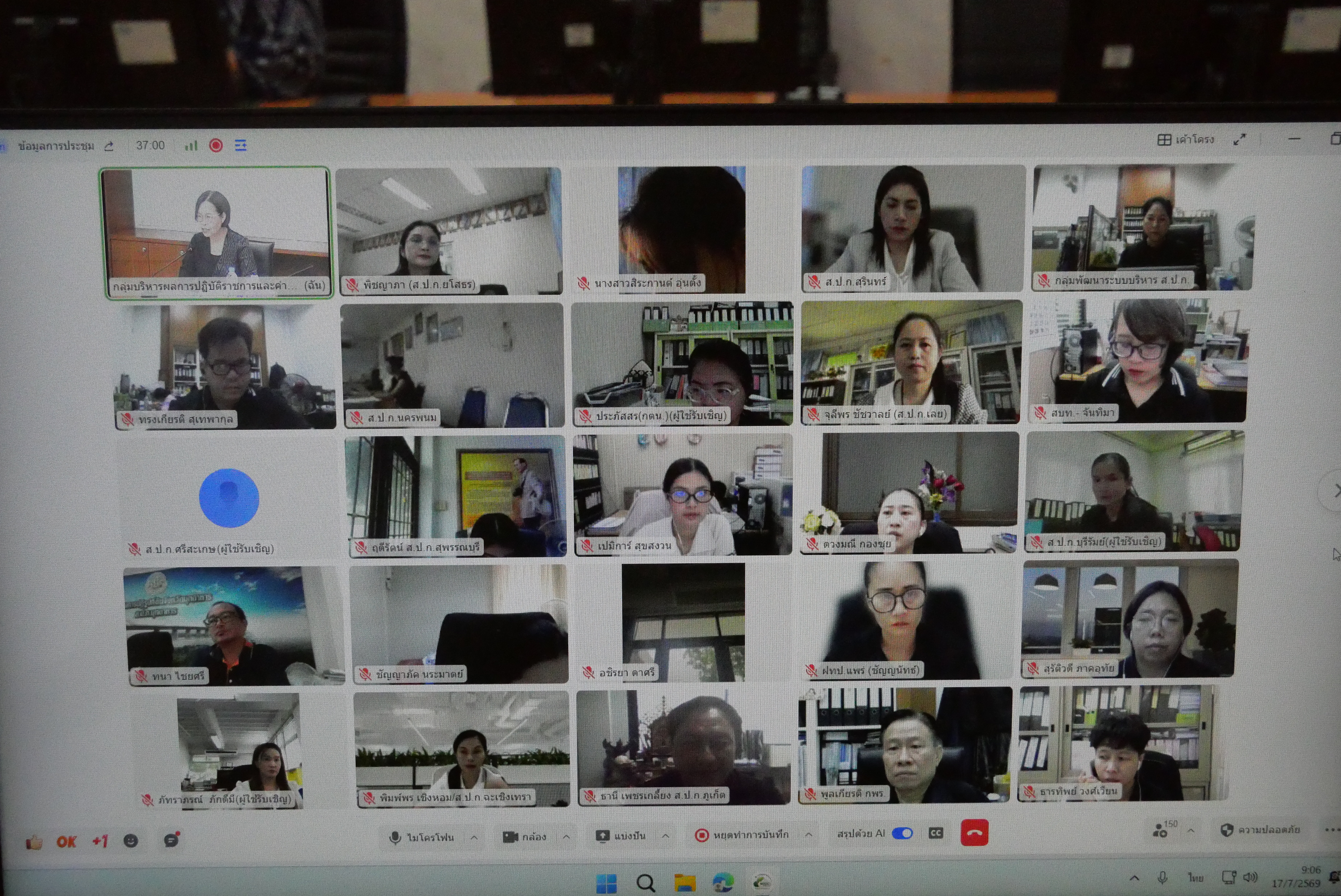Select ส.ป.ก.นครพนม video tile
Viewport: 1341px width, 896px height.
pos(452,365)
